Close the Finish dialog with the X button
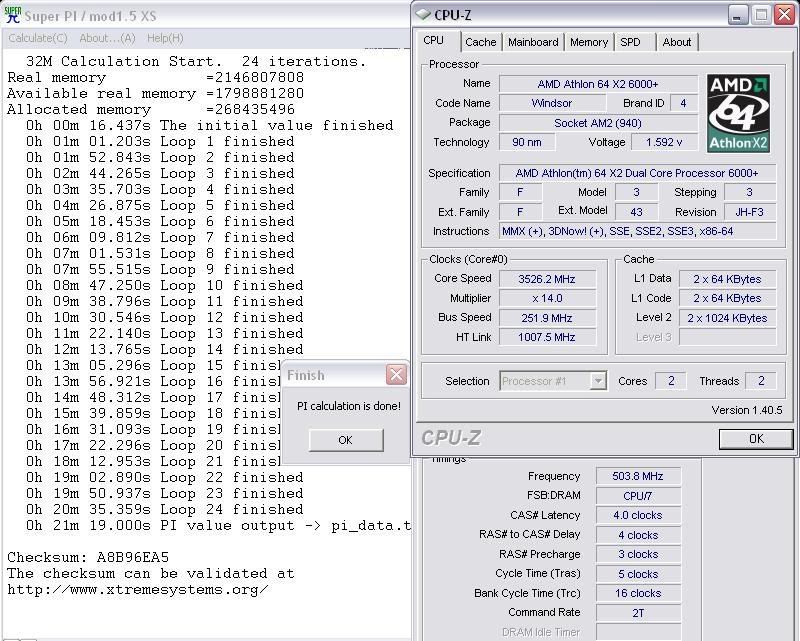The width and height of the screenshot is (800, 641). (x=396, y=375)
